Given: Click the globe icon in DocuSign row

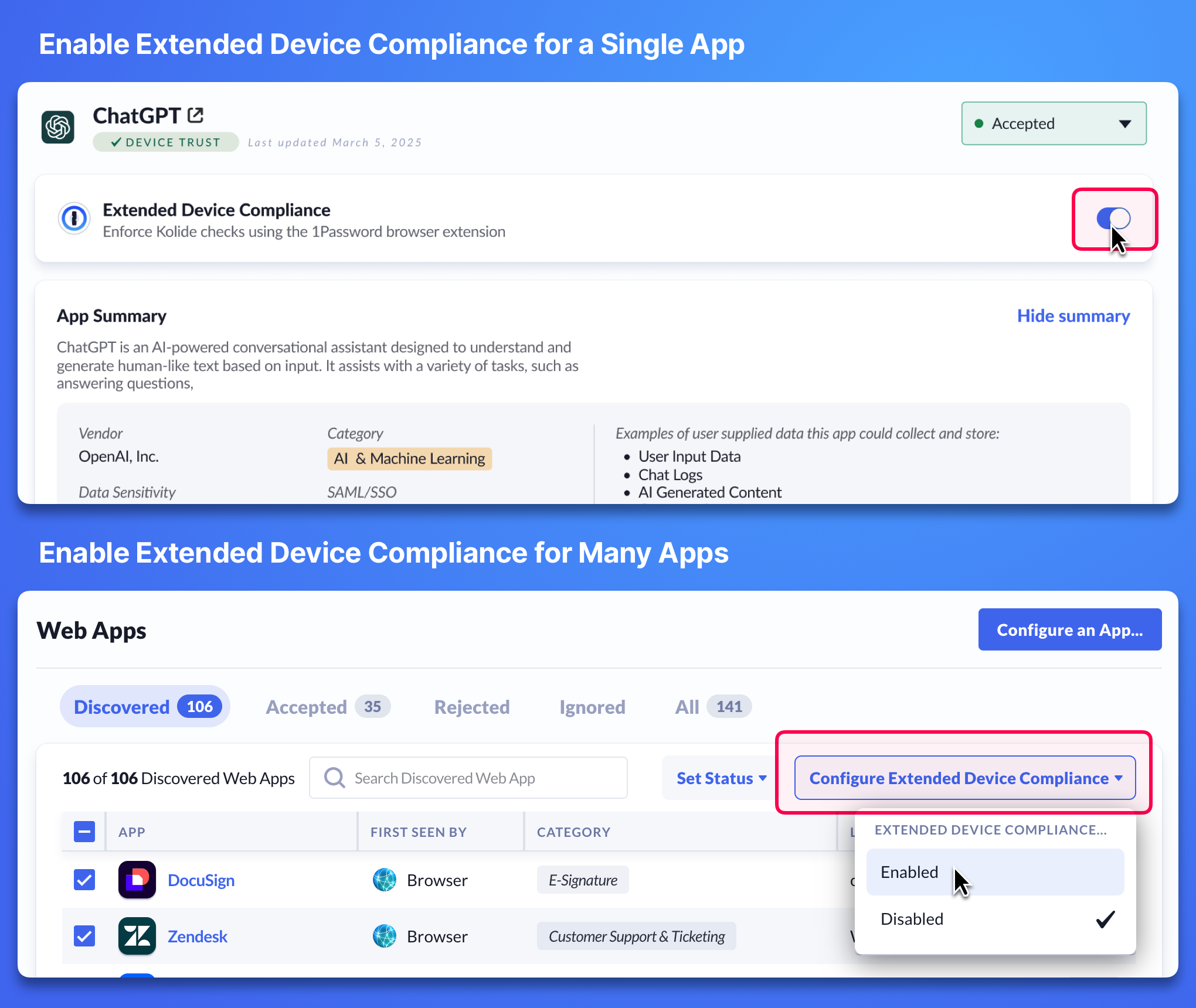Looking at the screenshot, I should coord(385,880).
